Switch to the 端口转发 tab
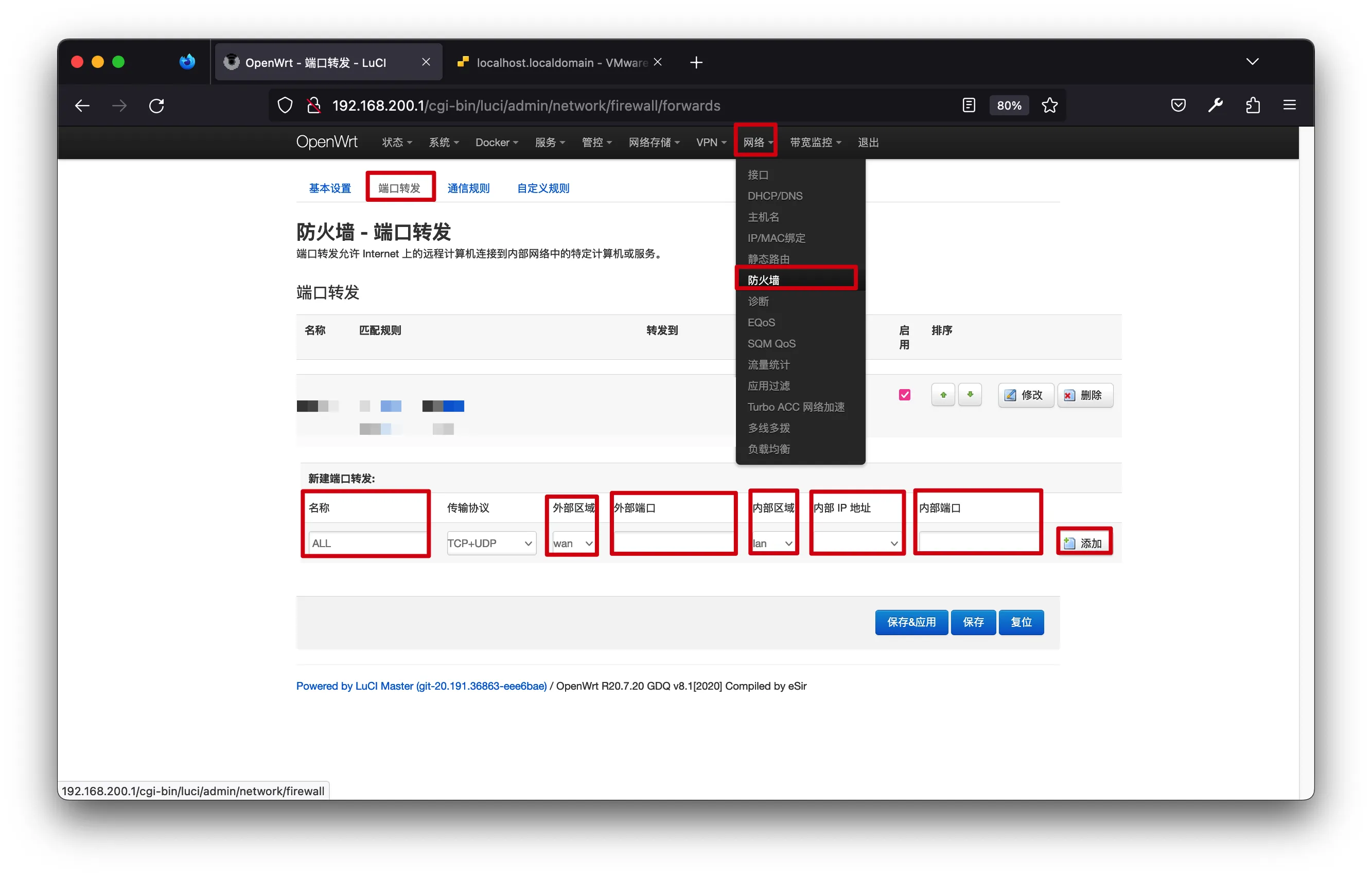The image size is (1372, 876). 399,188
